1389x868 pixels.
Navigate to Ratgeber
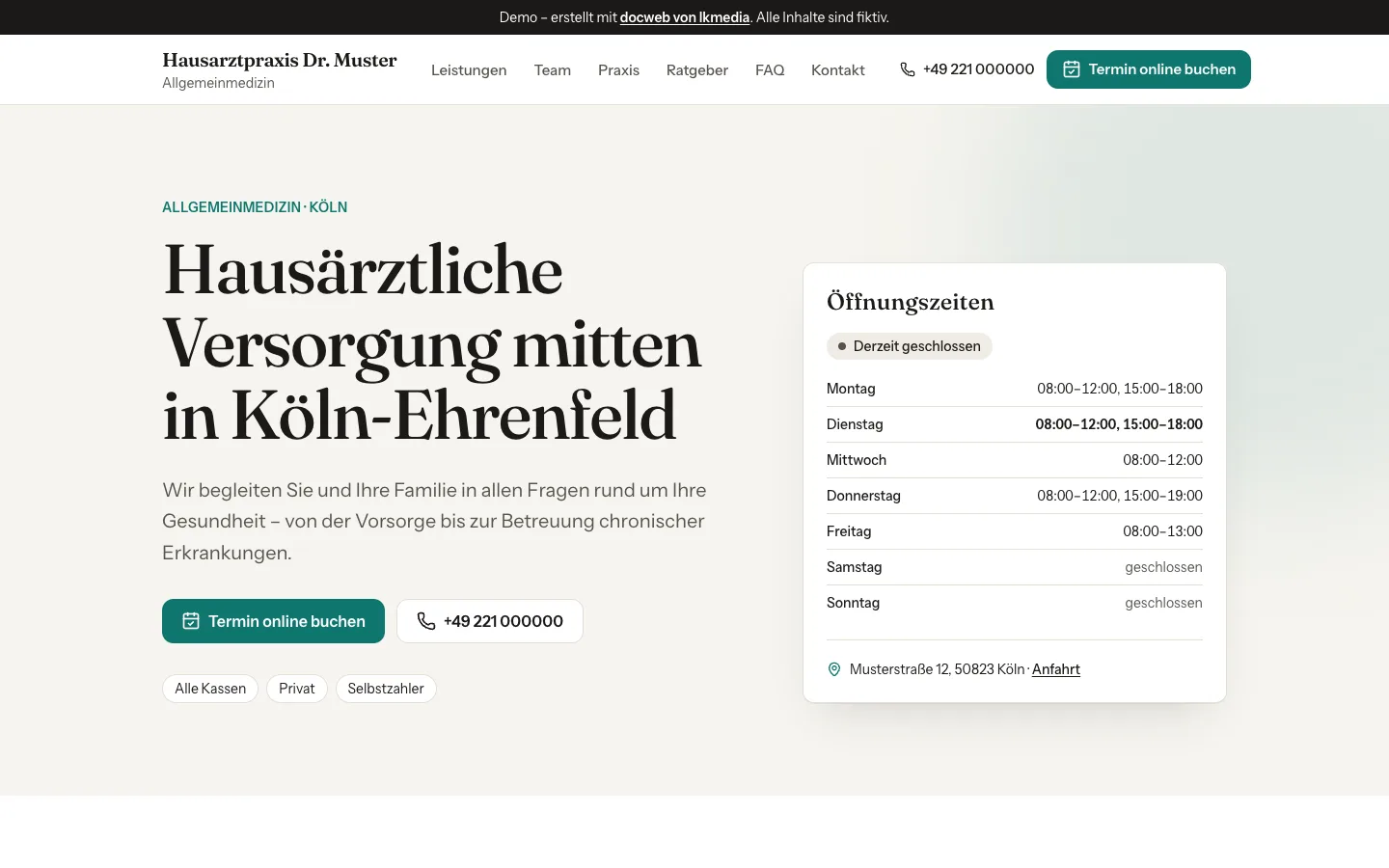click(x=697, y=70)
